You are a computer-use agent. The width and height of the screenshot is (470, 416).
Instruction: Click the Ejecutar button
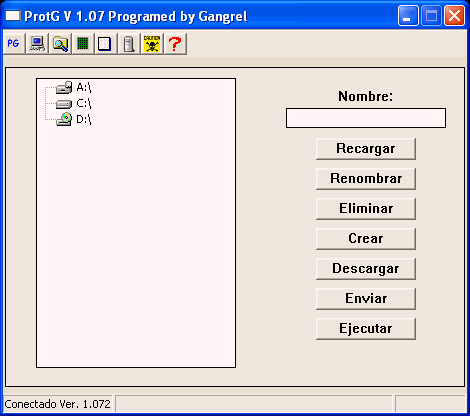(x=366, y=329)
